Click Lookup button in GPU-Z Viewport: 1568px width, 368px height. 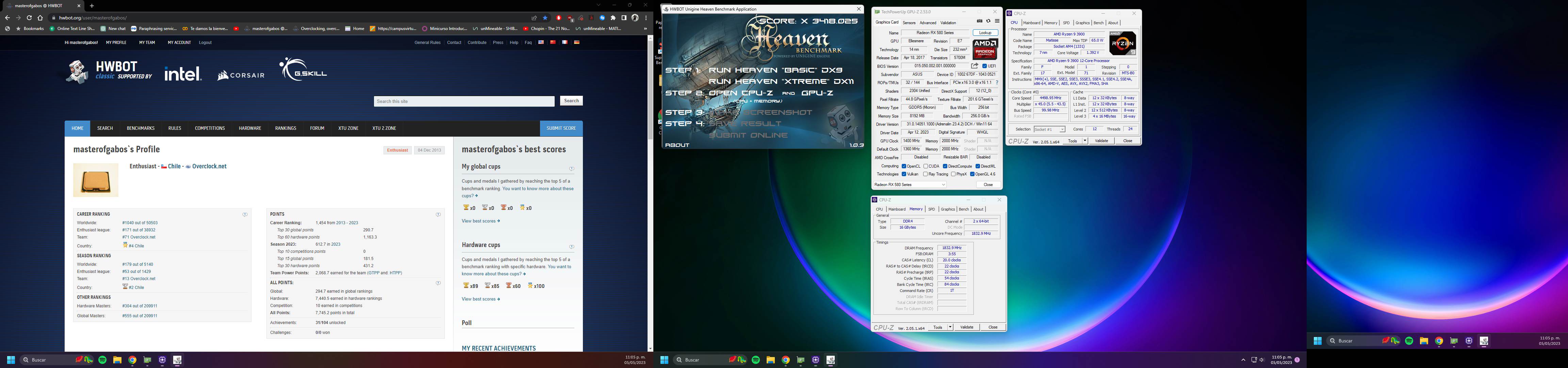(x=985, y=33)
